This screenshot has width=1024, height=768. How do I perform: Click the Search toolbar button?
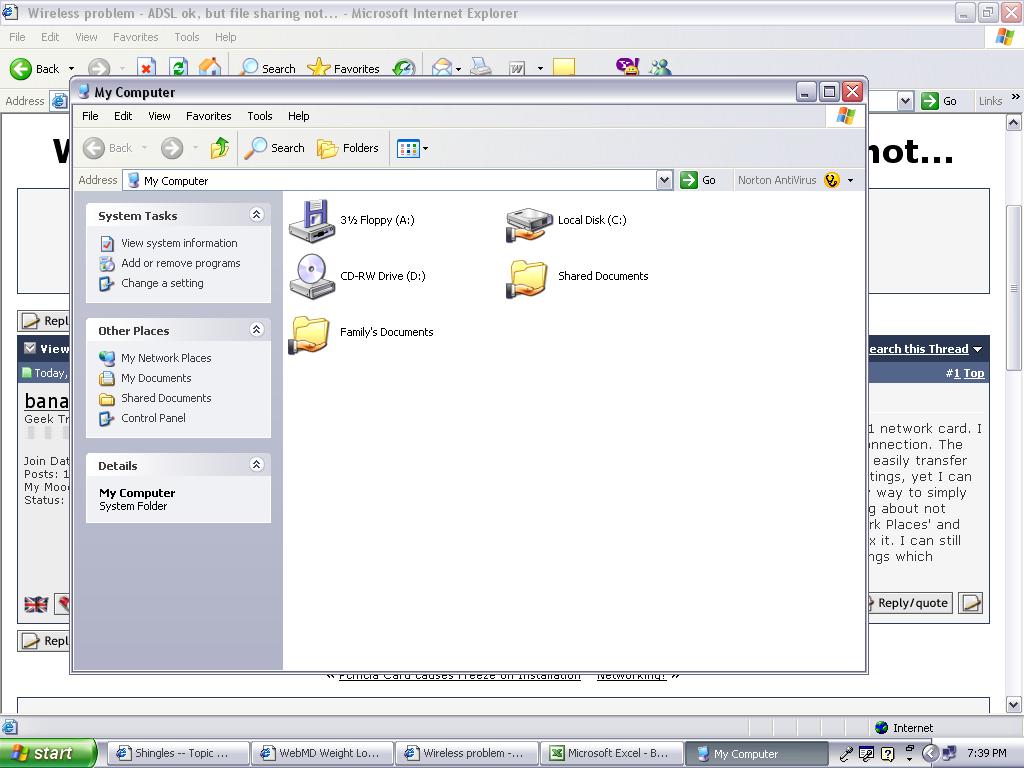tap(275, 148)
